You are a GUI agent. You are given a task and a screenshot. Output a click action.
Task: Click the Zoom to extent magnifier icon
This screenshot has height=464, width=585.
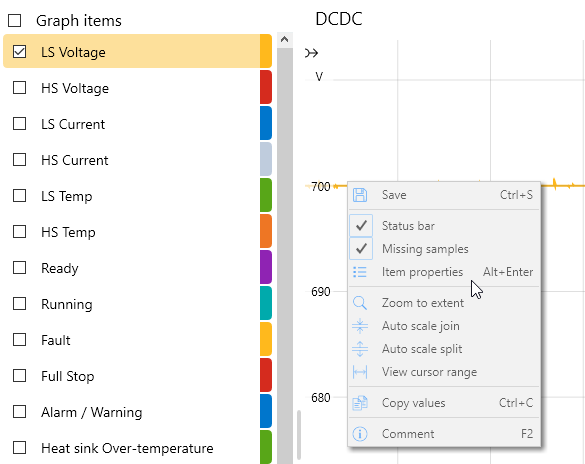click(360, 303)
